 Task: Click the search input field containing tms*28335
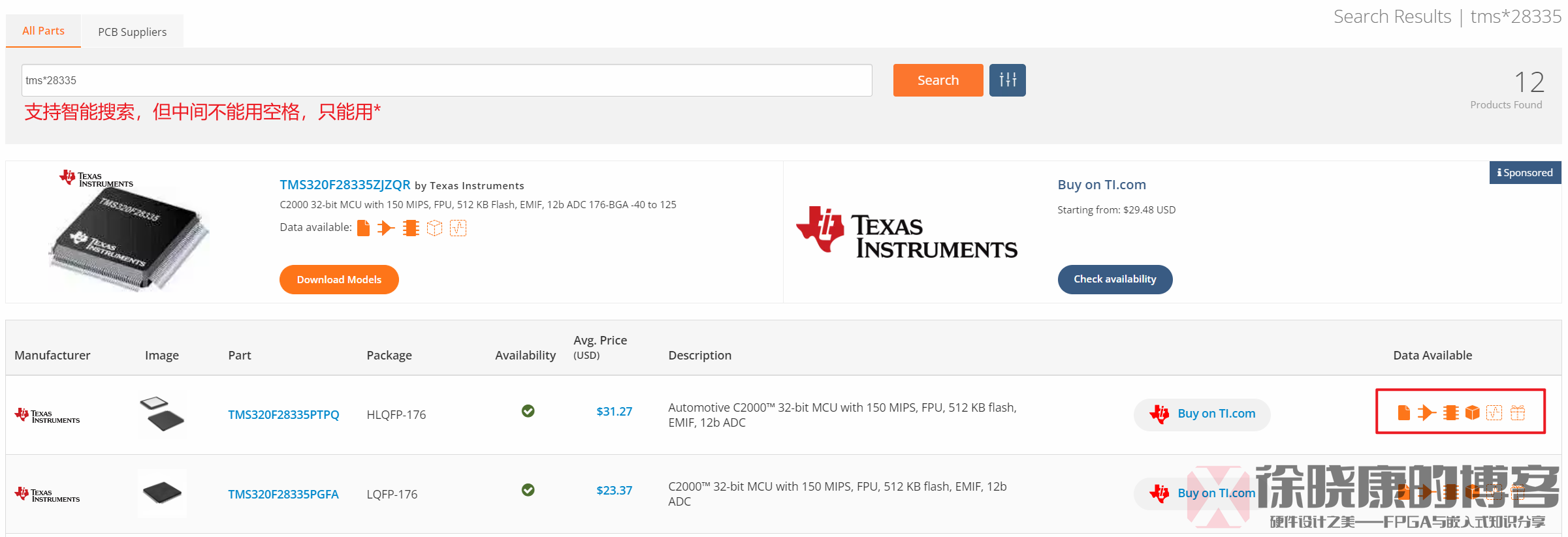447,80
